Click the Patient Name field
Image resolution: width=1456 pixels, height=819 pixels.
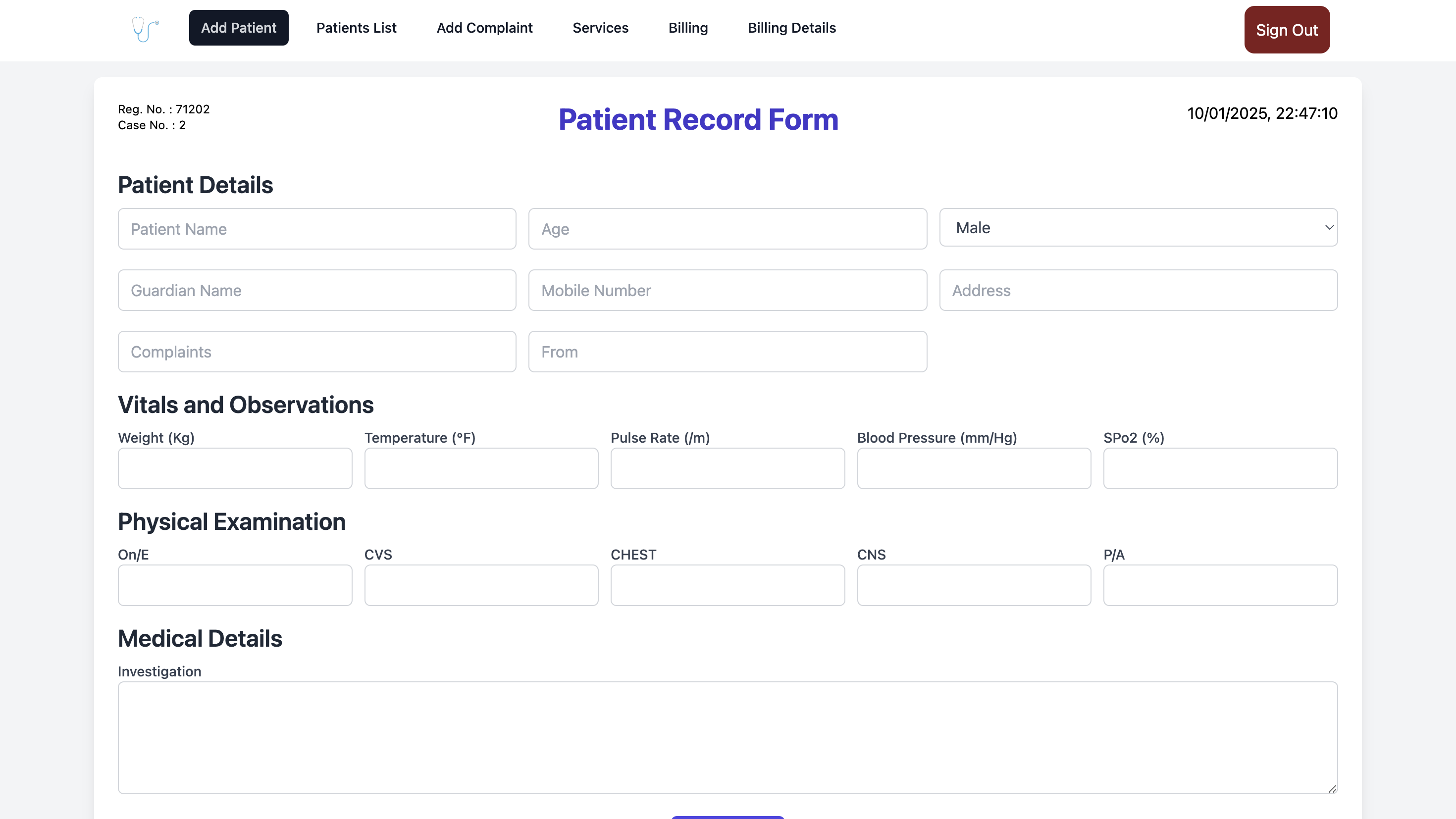click(316, 229)
